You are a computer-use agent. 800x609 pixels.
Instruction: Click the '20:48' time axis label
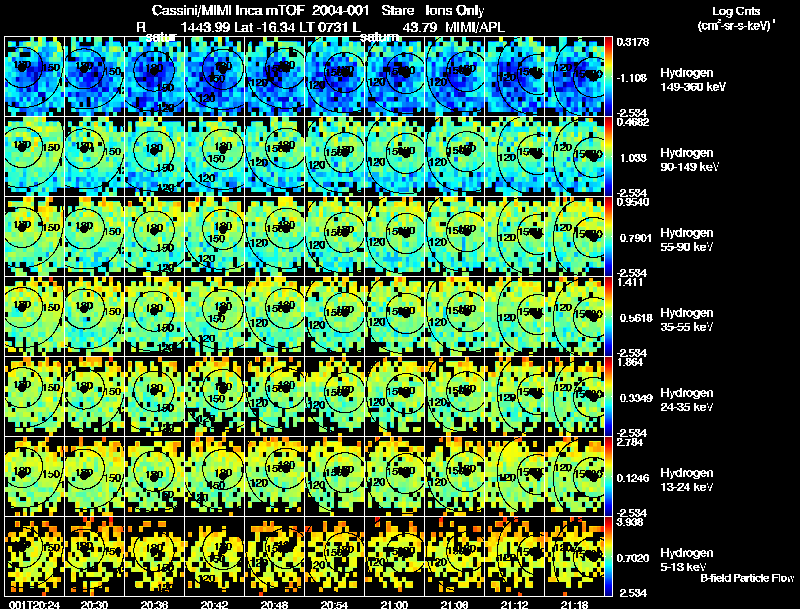(274, 605)
